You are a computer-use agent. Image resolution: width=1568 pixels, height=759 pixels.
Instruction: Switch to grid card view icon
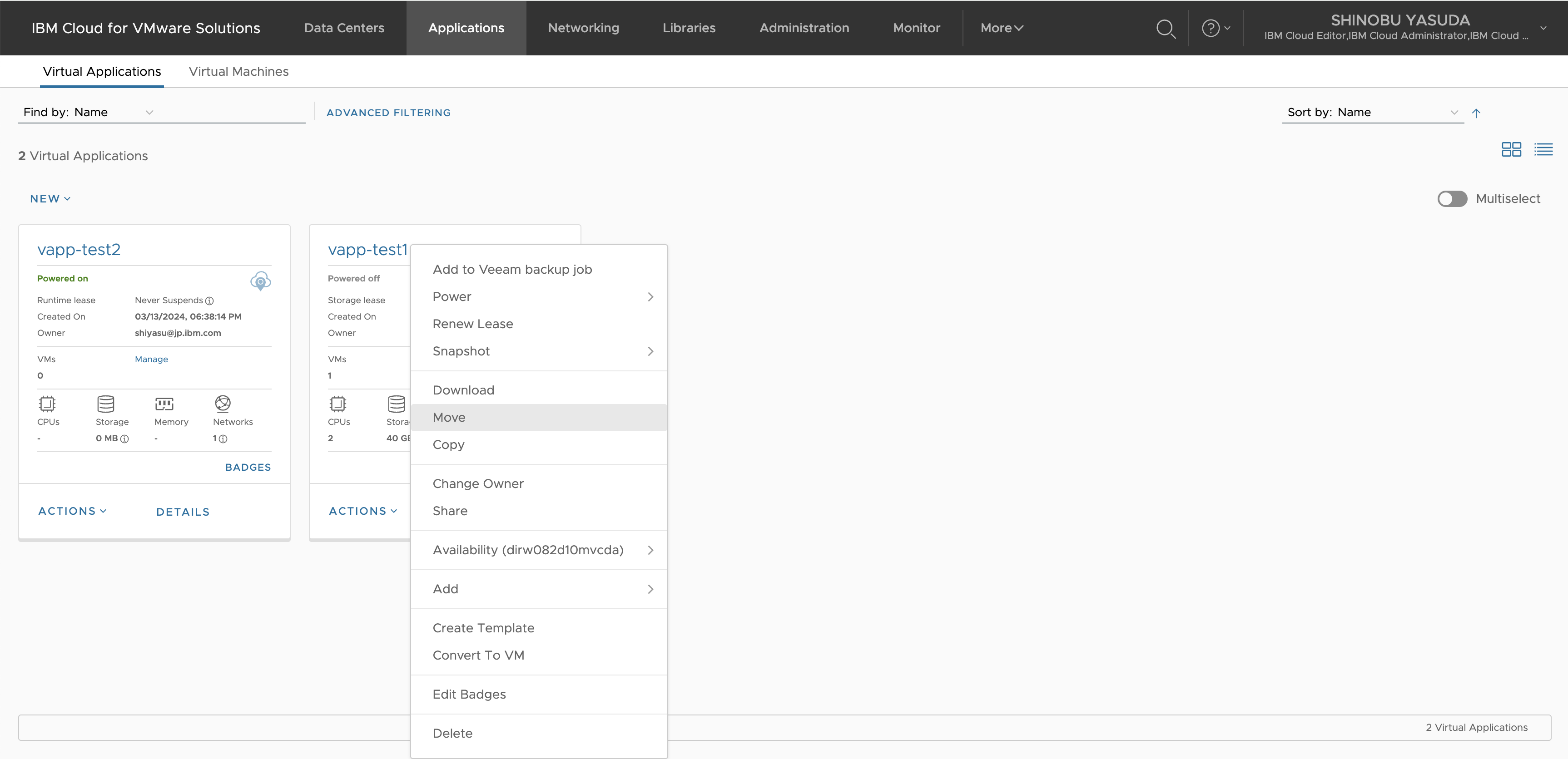pyautogui.click(x=1511, y=150)
